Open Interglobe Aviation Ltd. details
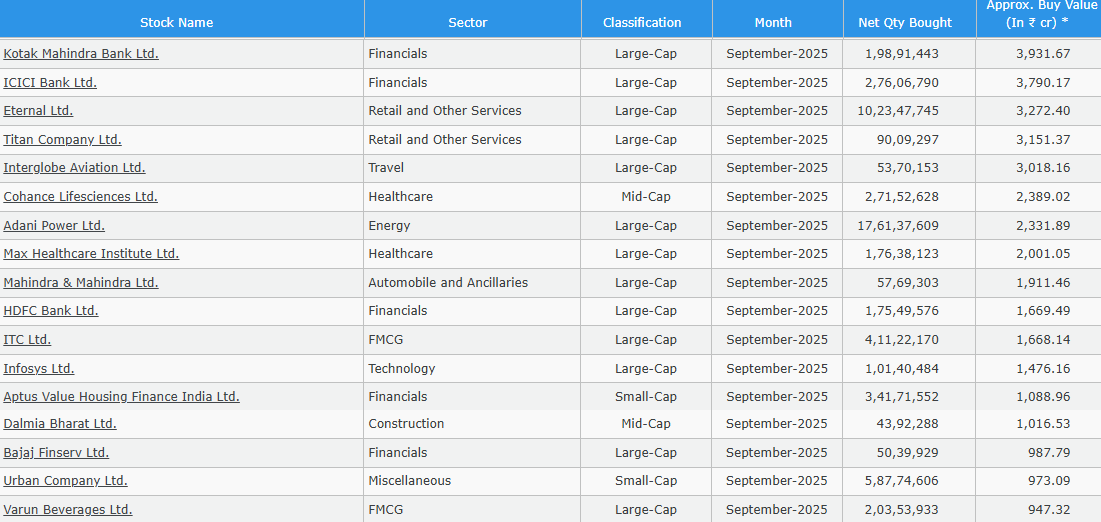 (x=74, y=168)
